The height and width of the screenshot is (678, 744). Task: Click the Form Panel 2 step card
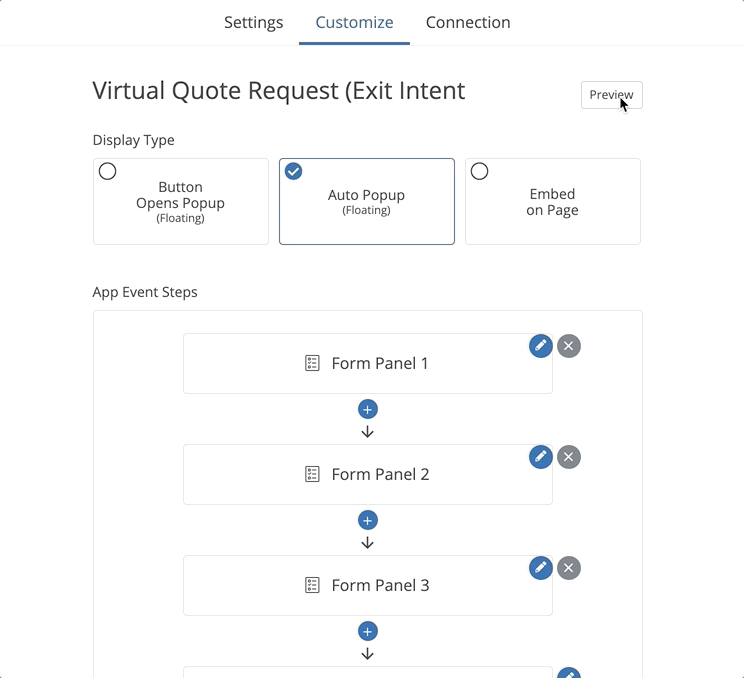(x=367, y=475)
